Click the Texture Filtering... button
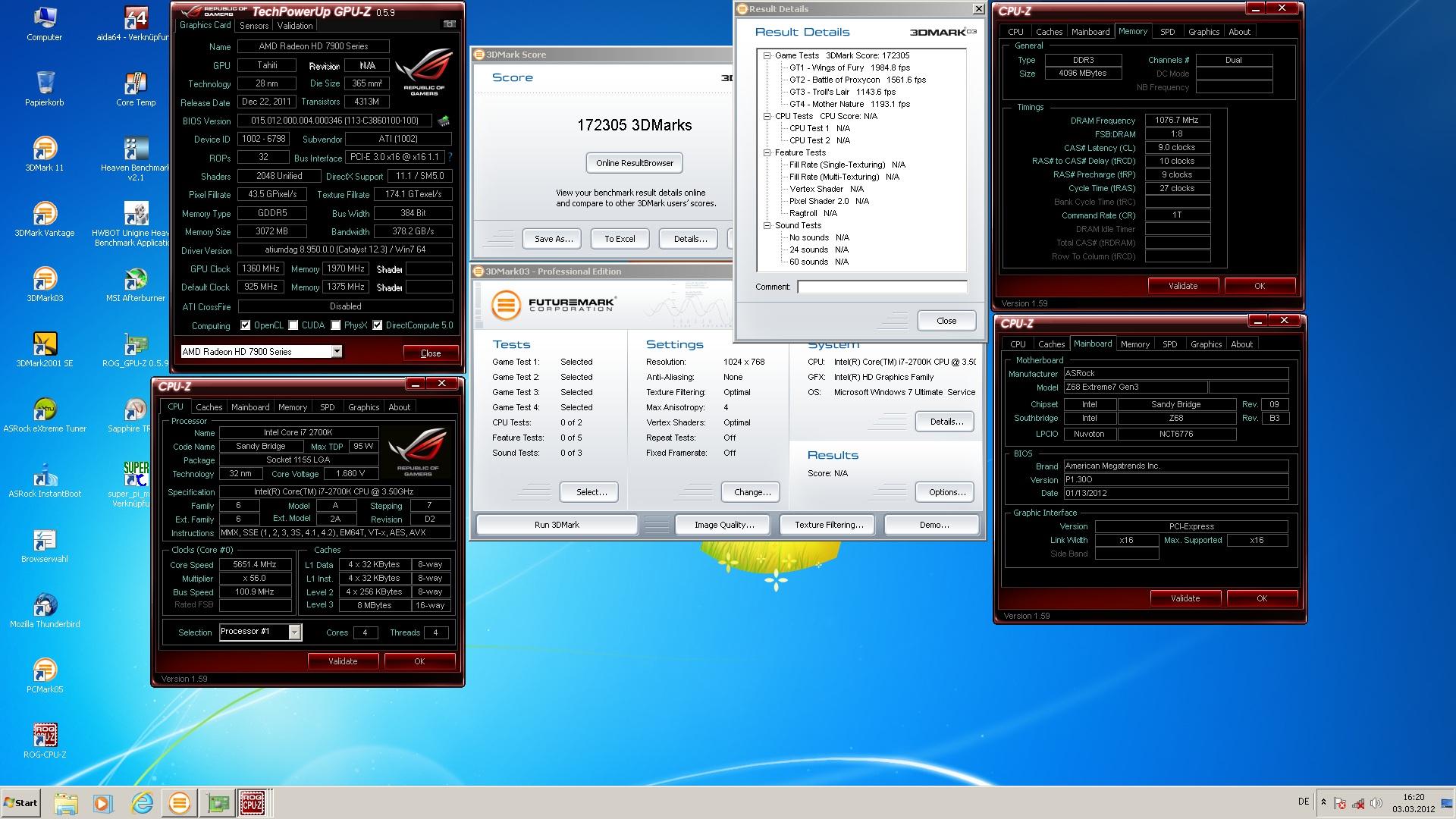The width and height of the screenshot is (1456, 819). [x=829, y=525]
